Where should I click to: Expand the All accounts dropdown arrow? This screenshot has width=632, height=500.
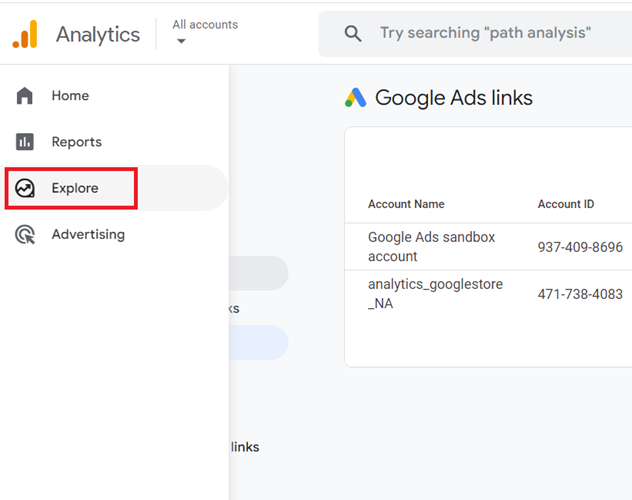[181, 41]
